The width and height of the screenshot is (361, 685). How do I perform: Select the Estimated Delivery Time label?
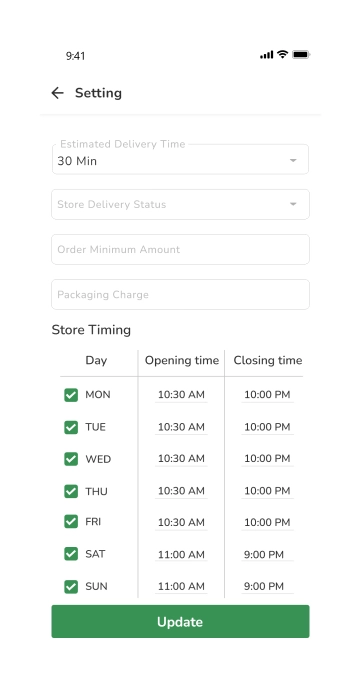coord(123,144)
